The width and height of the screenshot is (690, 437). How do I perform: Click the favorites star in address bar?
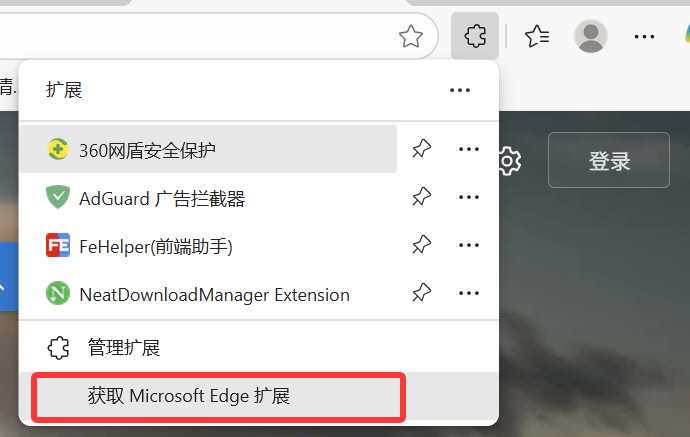pos(411,37)
